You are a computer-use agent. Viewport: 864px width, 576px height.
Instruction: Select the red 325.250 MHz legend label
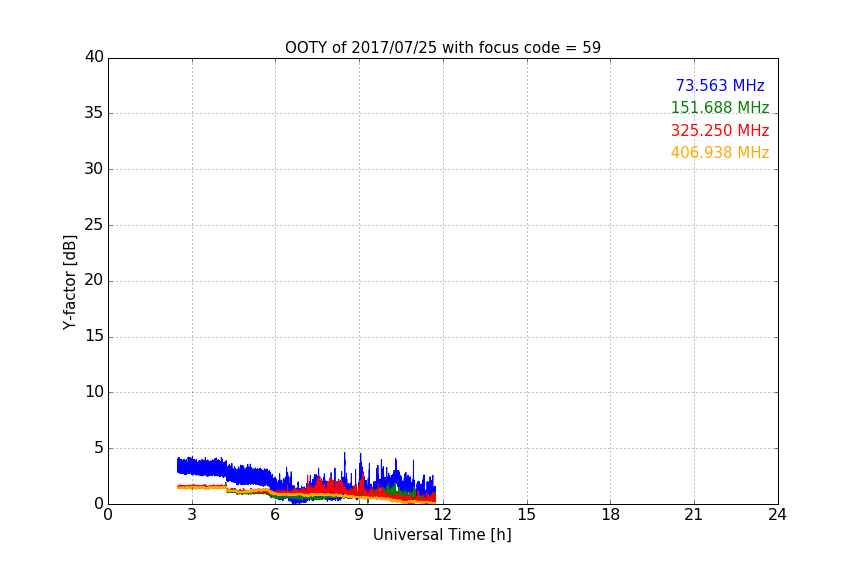720,131
